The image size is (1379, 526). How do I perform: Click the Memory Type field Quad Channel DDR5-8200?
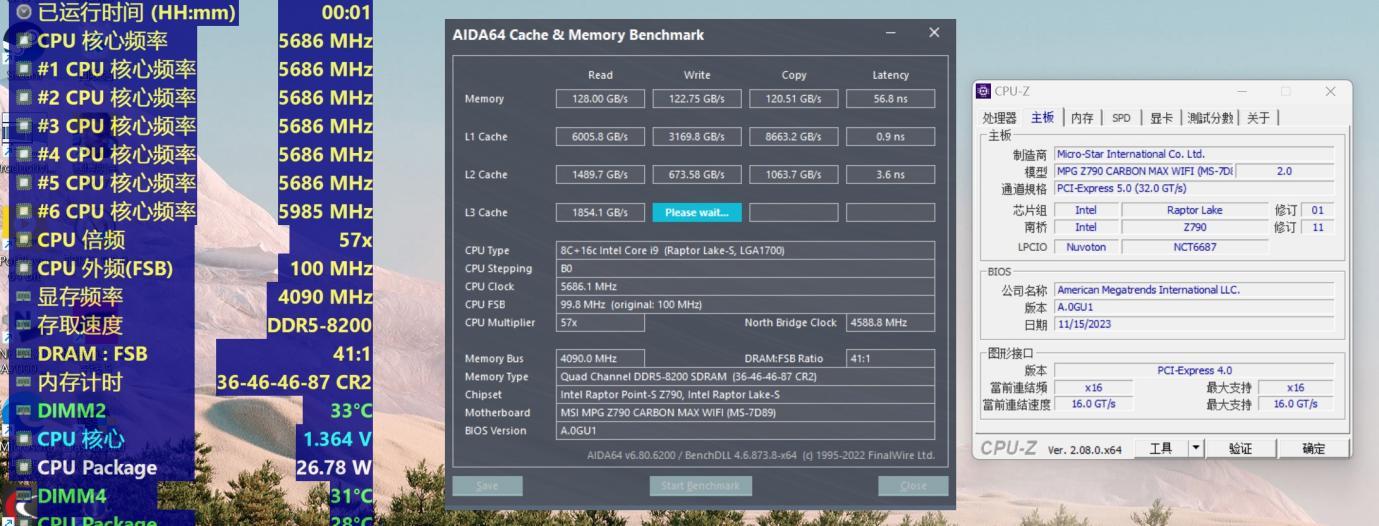click(745, 377)
